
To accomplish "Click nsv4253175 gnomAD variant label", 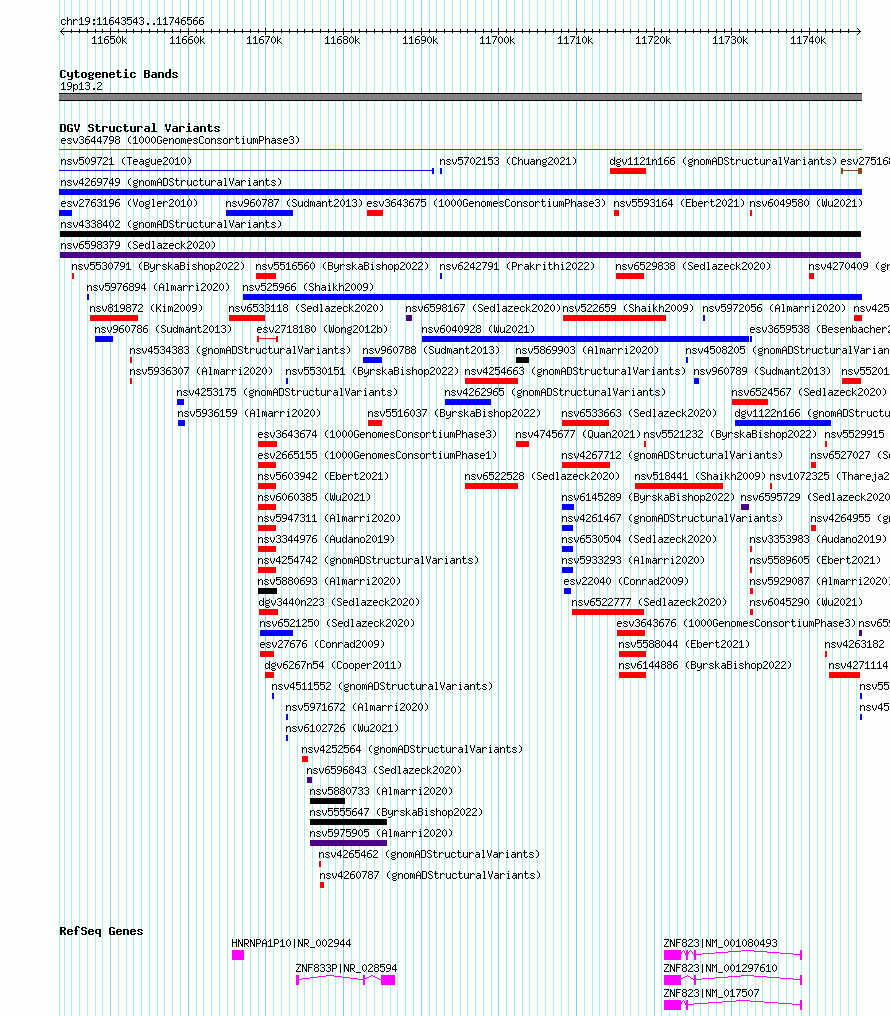I will [x=288, y=392].
